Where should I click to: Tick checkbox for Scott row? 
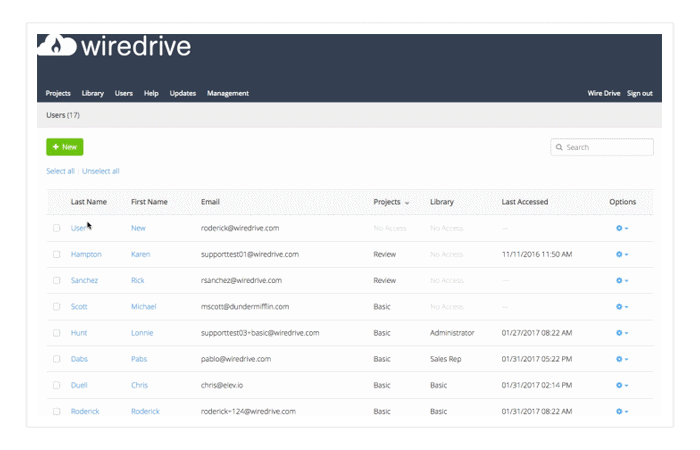[56, 307]
